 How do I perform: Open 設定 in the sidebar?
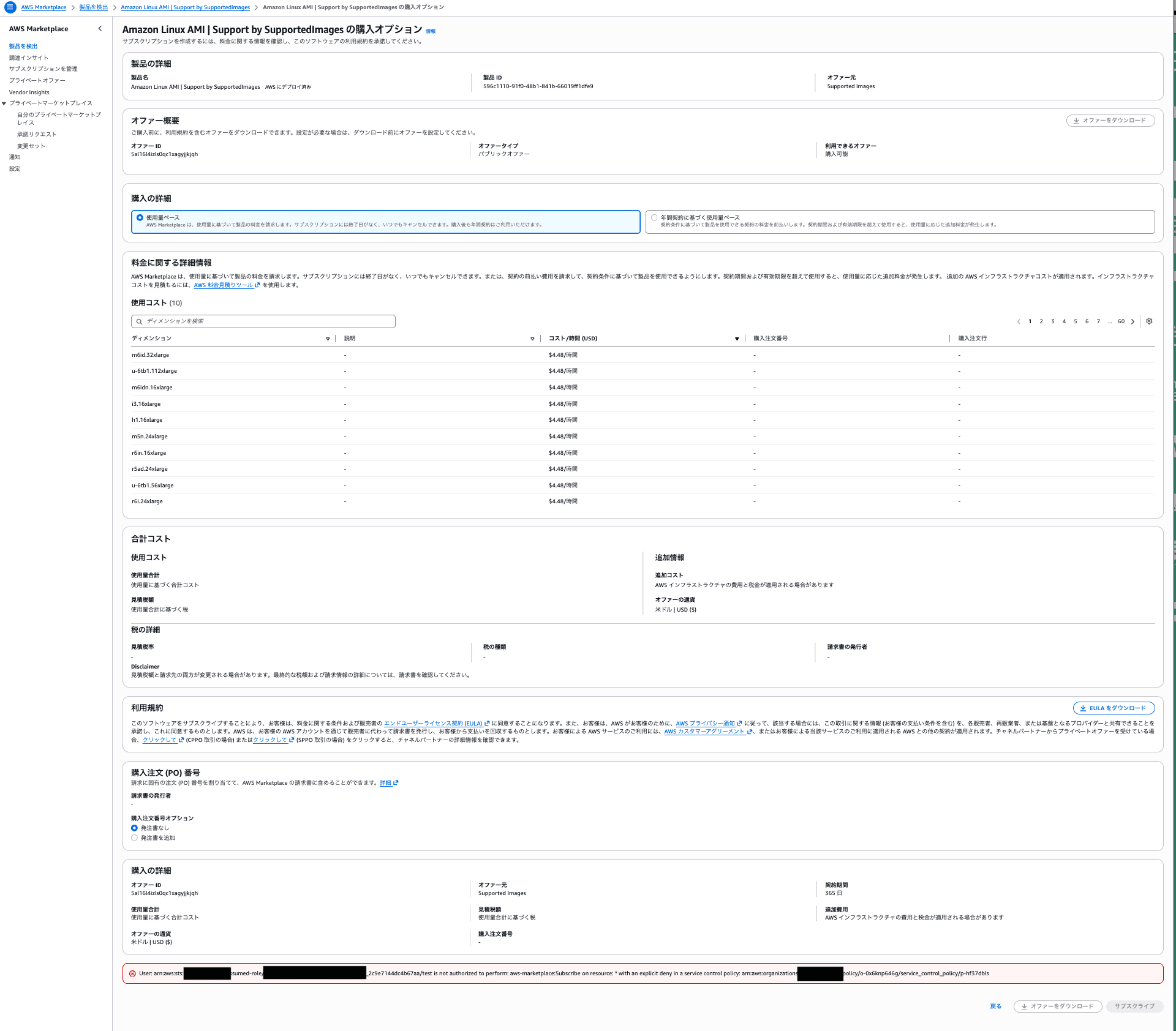click(15, 169)
